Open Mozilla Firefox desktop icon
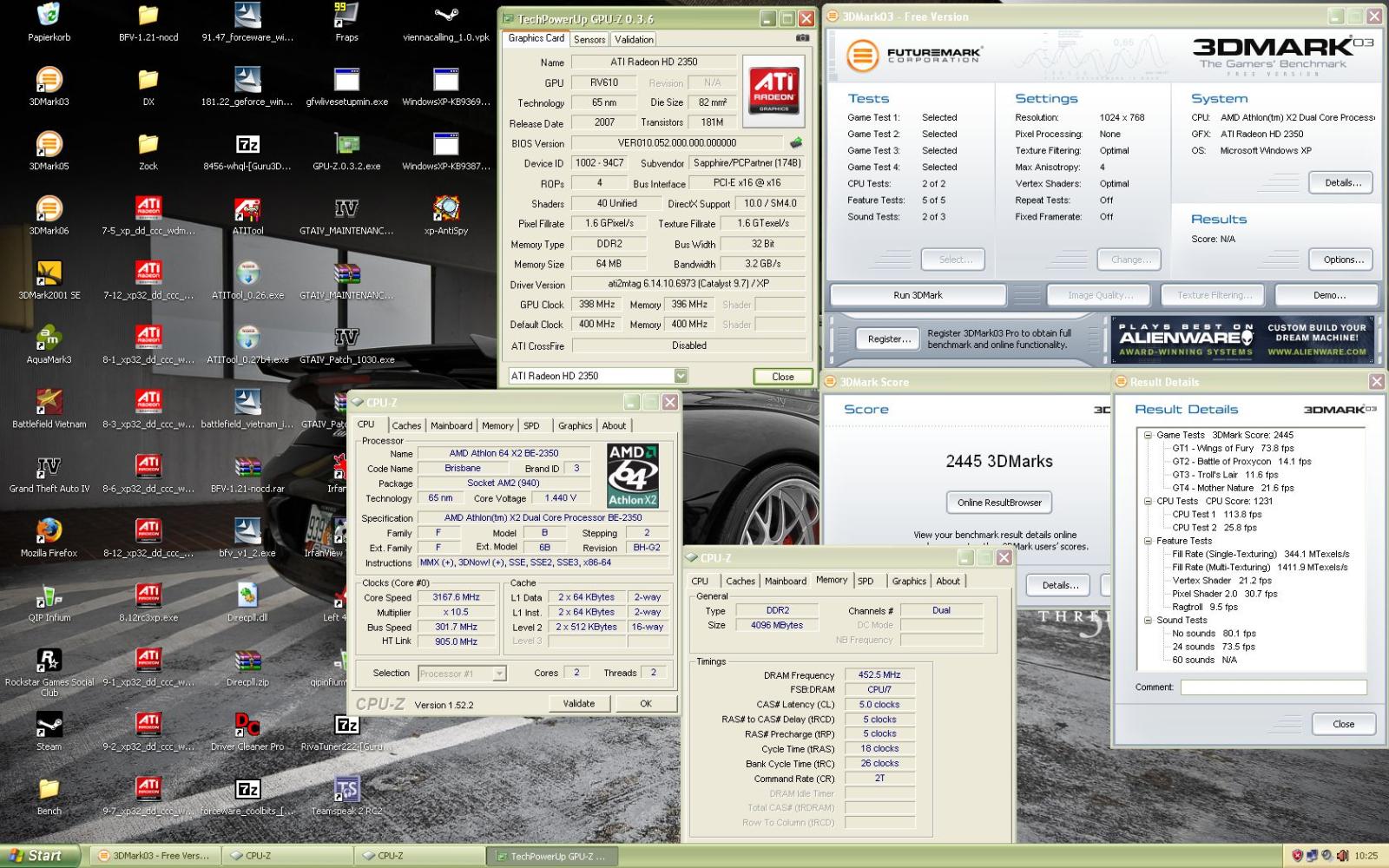Screen dimensions: 1389x868 click(49, 537)
